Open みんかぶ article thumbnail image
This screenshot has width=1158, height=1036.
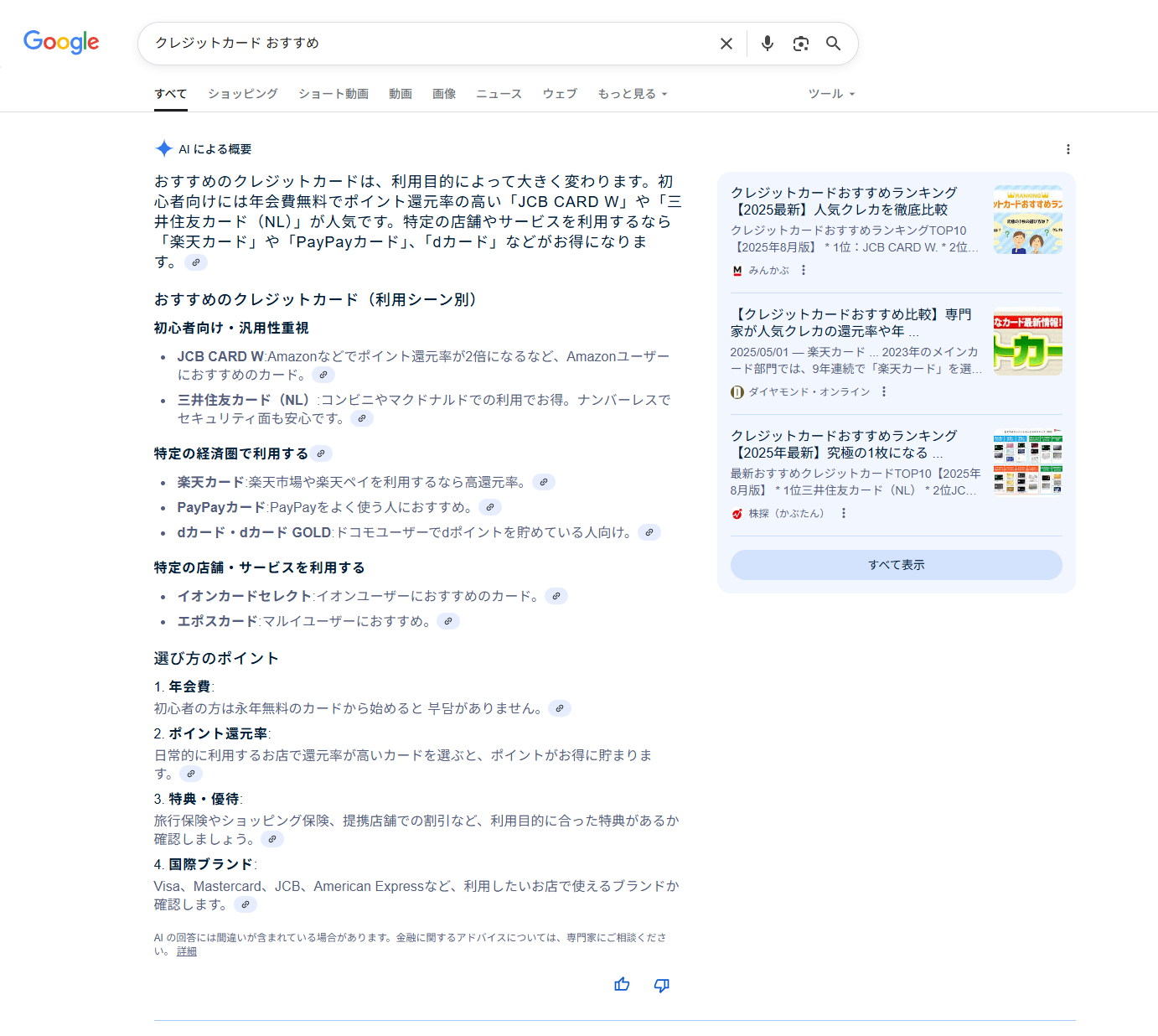point(1028,220)
